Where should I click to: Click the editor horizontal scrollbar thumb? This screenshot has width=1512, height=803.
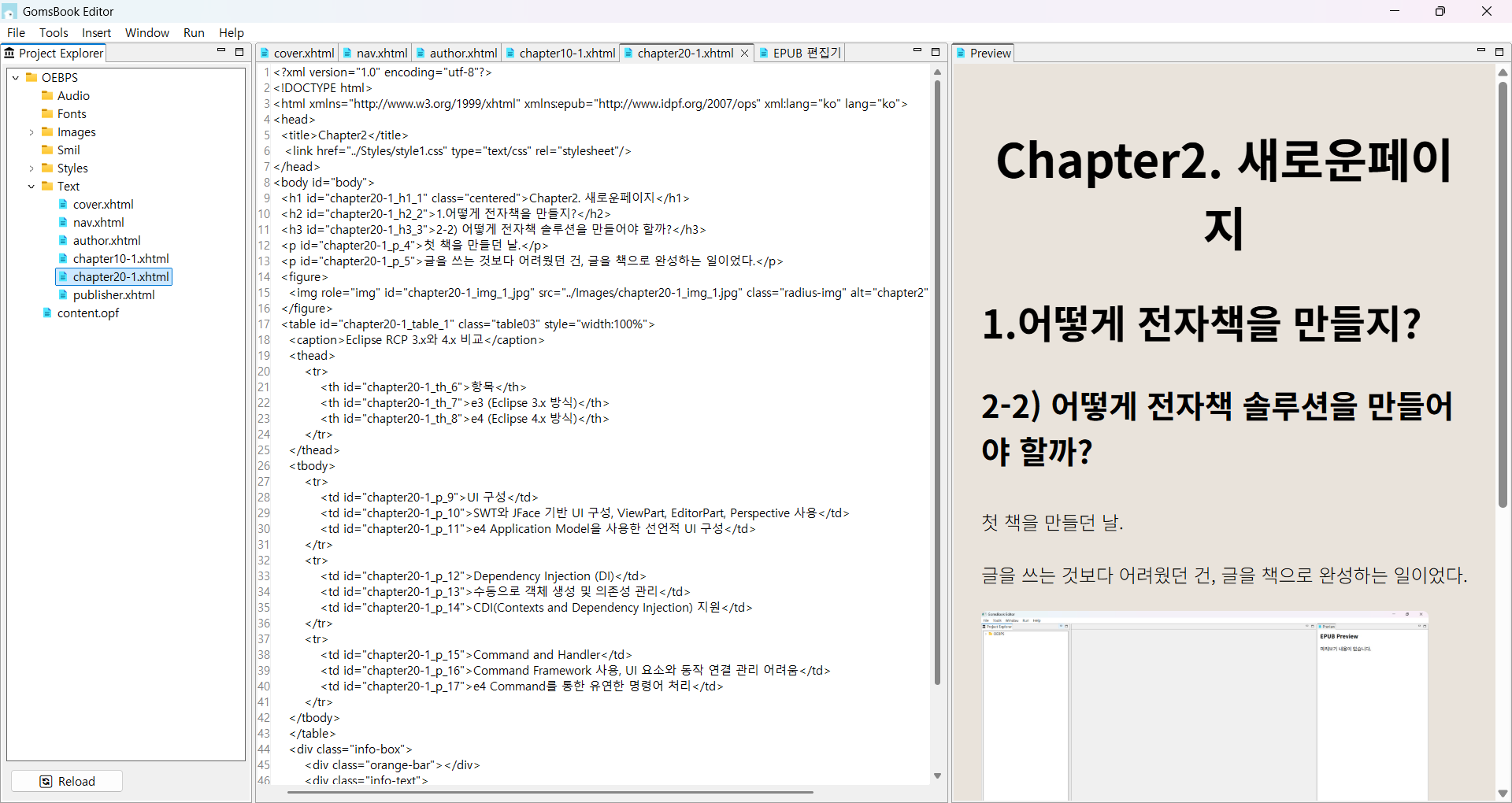point(550,792)
